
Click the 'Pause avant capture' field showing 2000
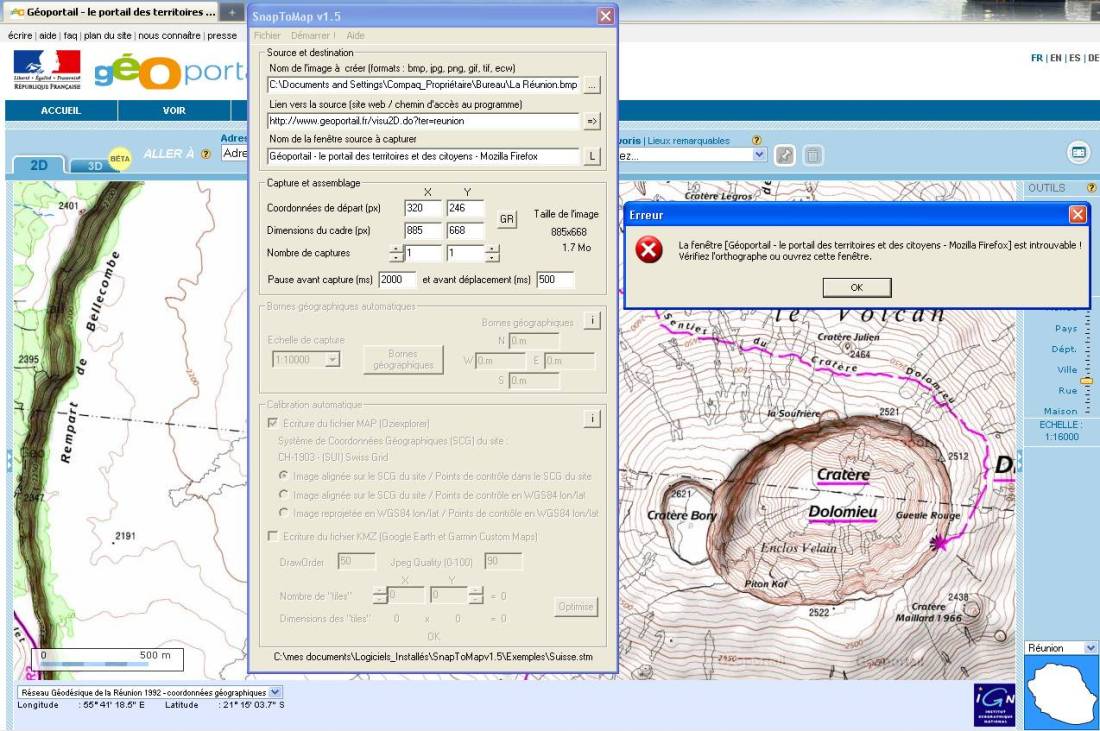[396, 280]
